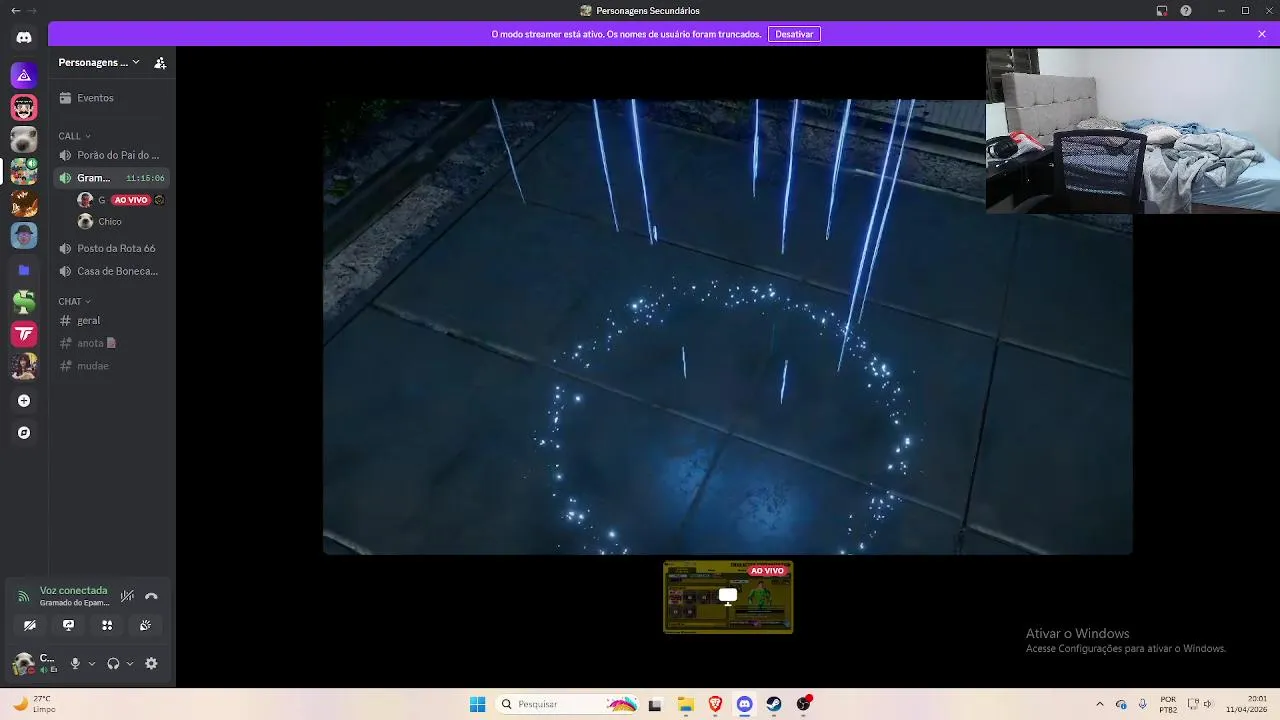Open the red TF server icon

(24, 333)
